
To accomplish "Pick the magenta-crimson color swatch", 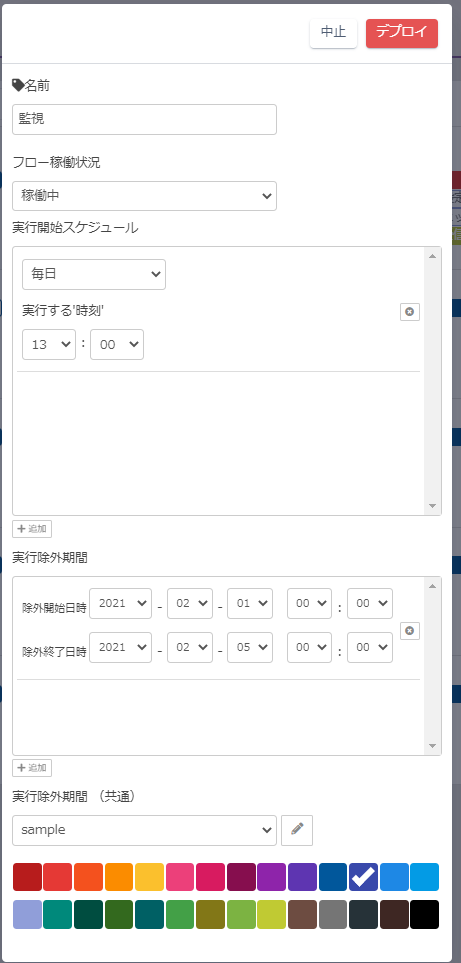I will click(211, 877).
